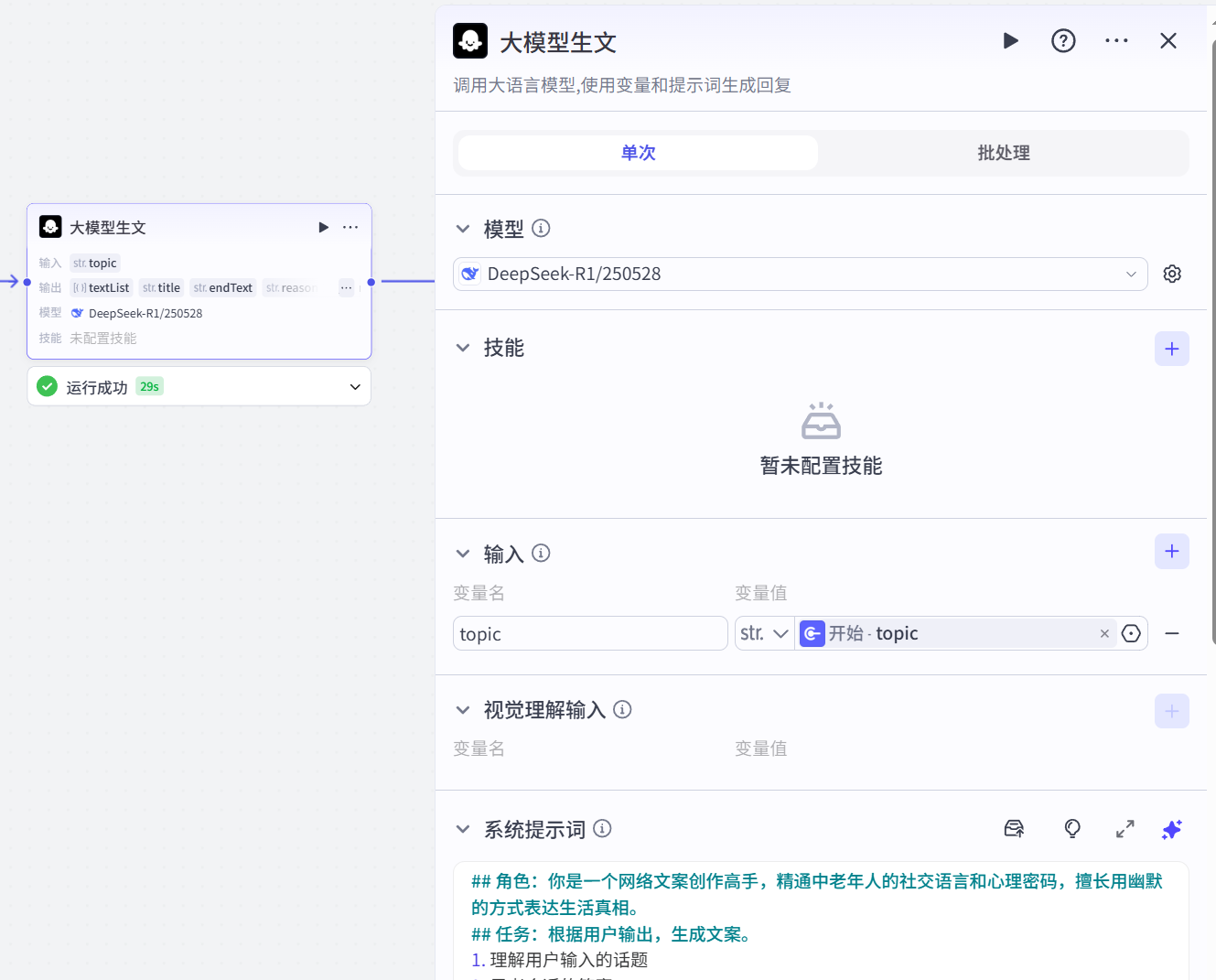Click the str. topic input tag
Viewport: 1216px width, 980px height.
(95, 263)
